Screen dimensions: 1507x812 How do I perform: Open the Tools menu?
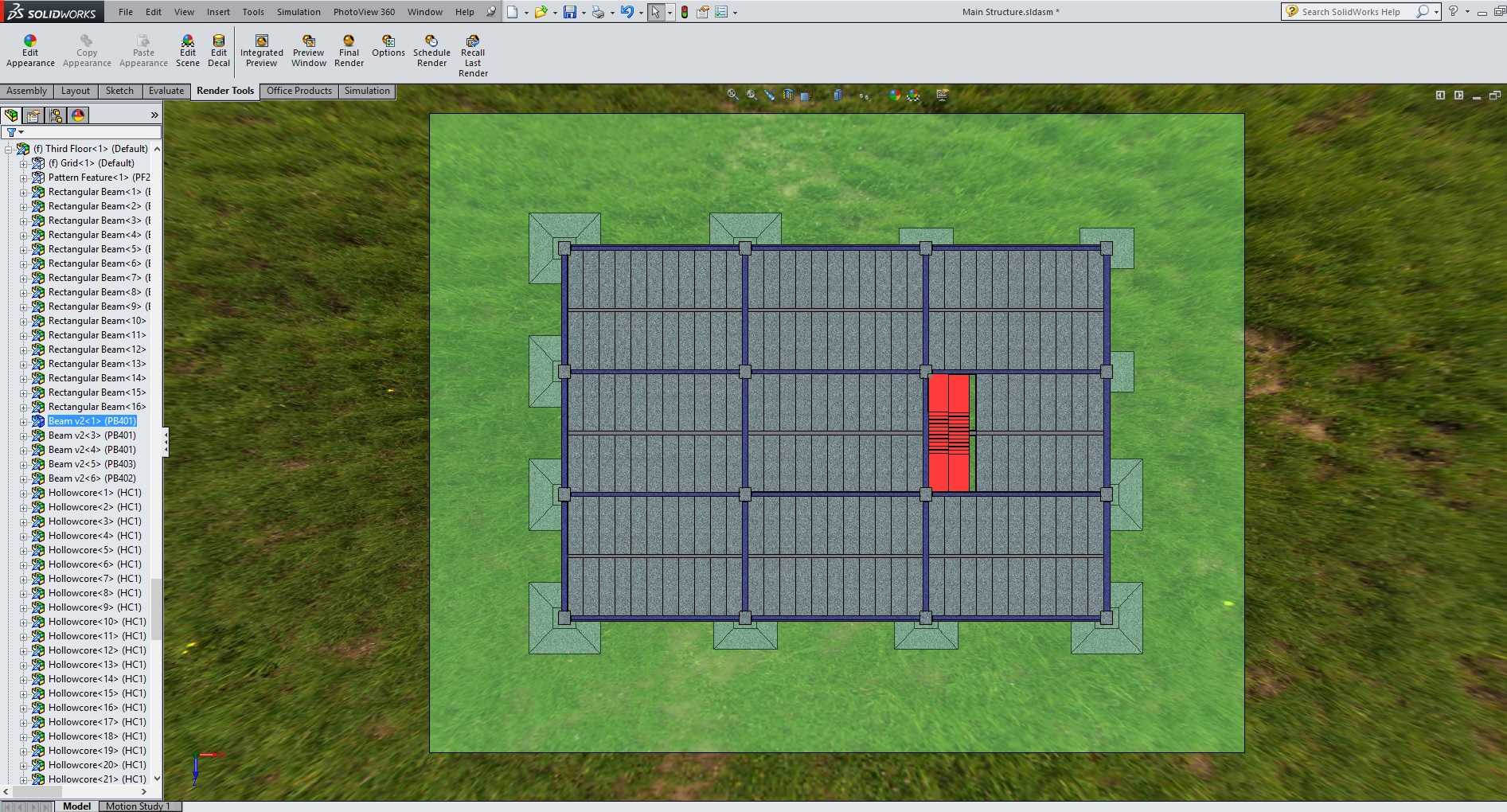[x=253, y=12]
